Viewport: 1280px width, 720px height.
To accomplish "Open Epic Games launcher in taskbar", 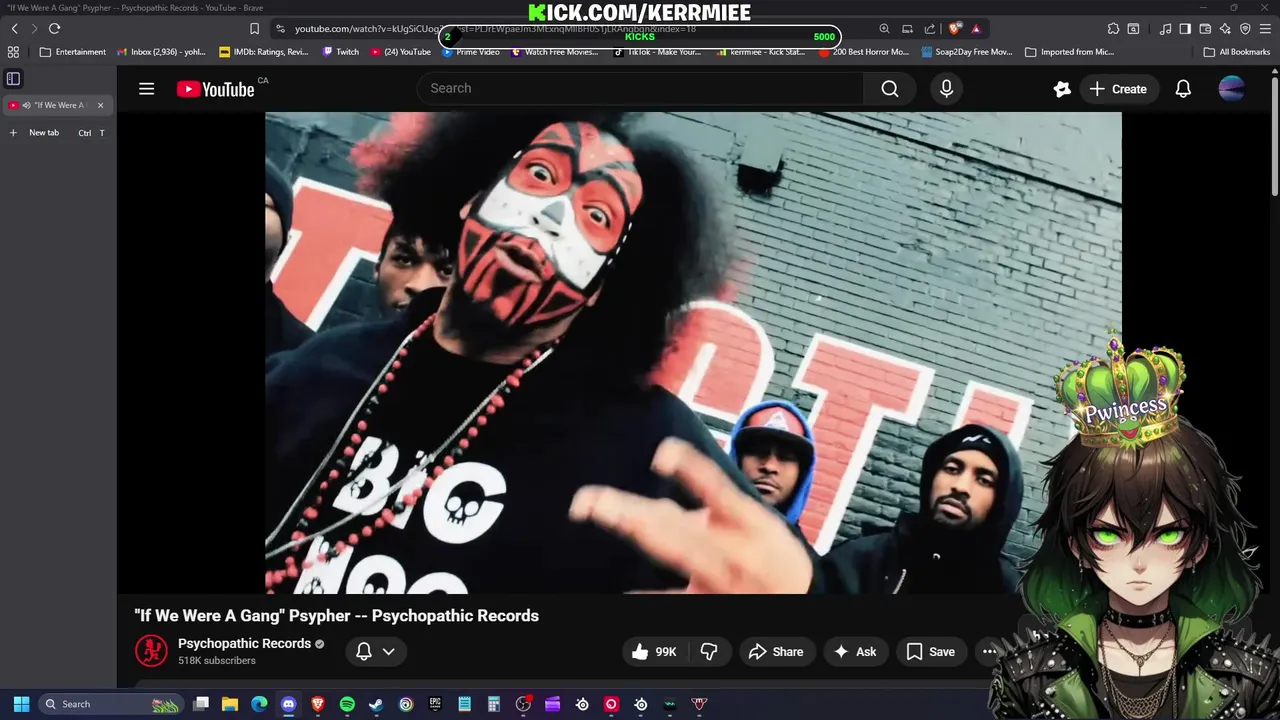I will 435,704.
